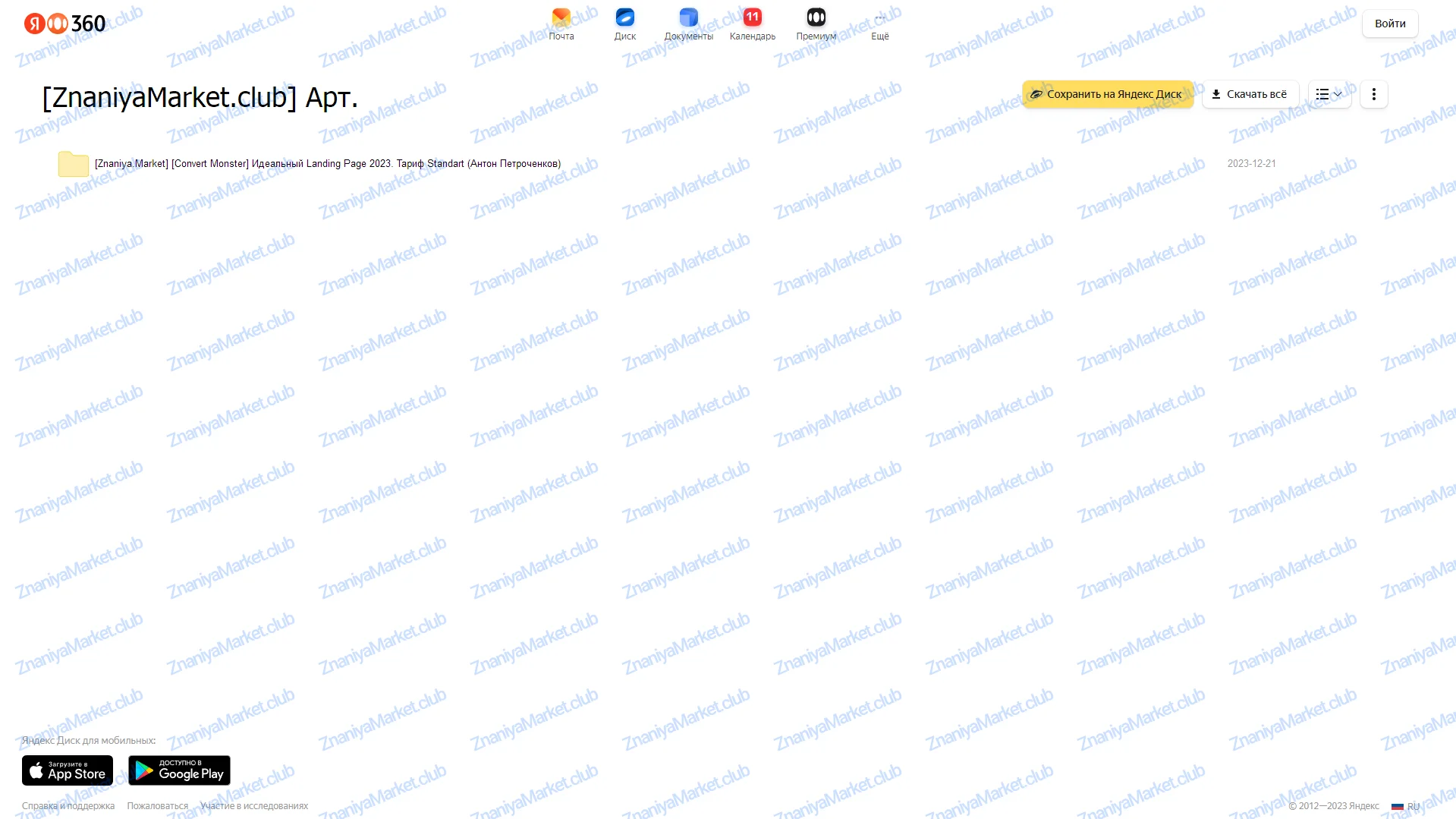This screenshot has width=1456, height=819.
Task: Open Справка и поддержка link
Action: [68, 805]
